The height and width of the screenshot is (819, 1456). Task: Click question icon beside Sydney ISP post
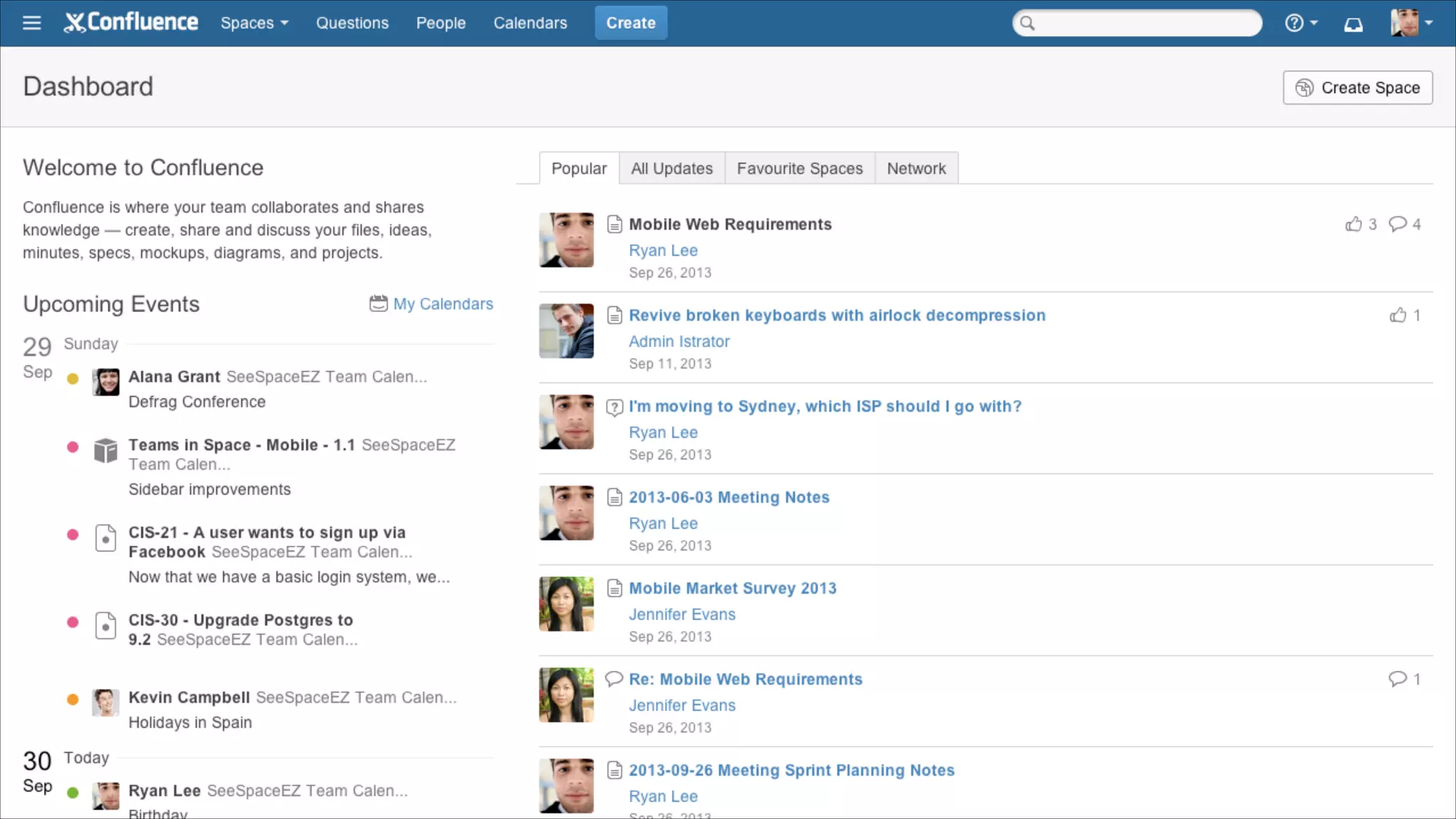(614, 407)
